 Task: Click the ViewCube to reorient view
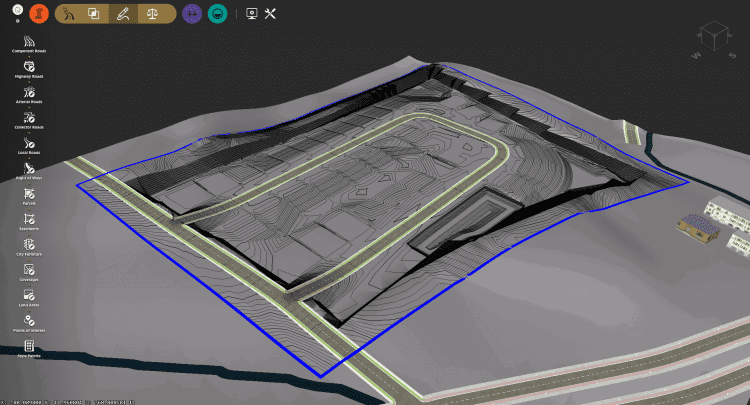point(712,37)
